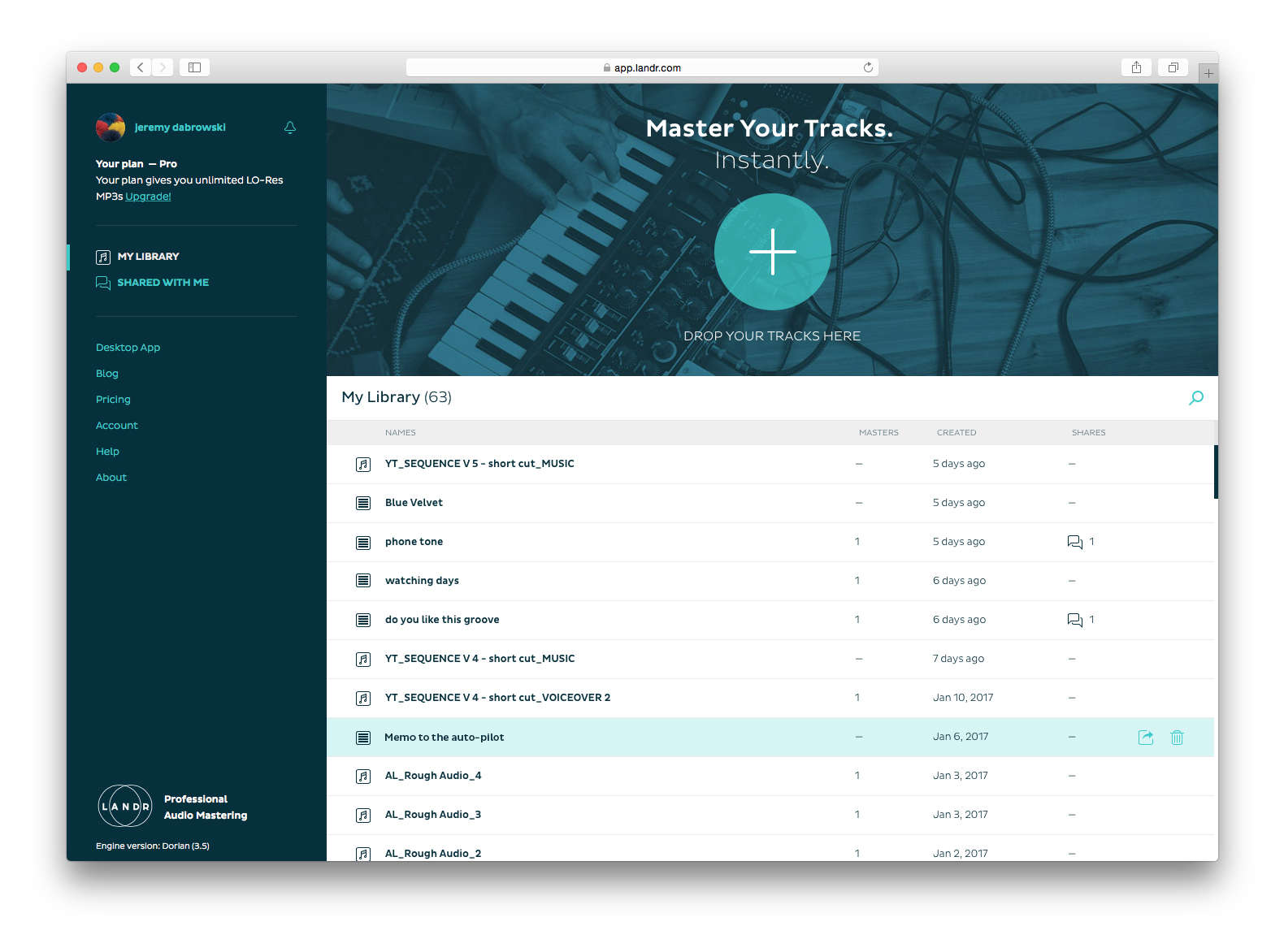Click the plus upload circle
The height and width of the screenshot is (952, 1284).
(x=772, y=252)
